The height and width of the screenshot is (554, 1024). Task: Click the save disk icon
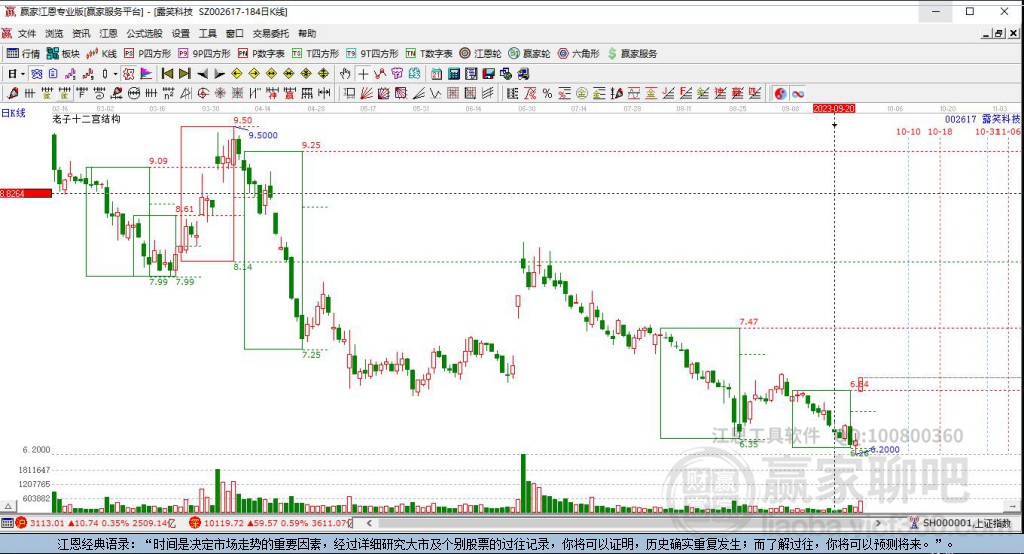[488, 74]
